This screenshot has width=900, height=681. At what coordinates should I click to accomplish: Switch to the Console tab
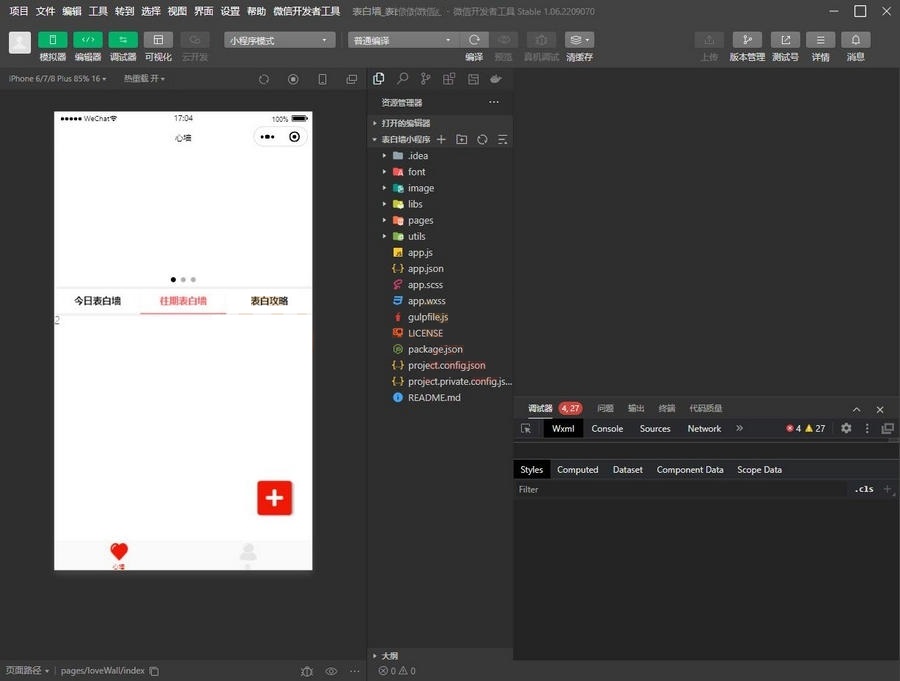pyautogui.click(x=607, y=428)
